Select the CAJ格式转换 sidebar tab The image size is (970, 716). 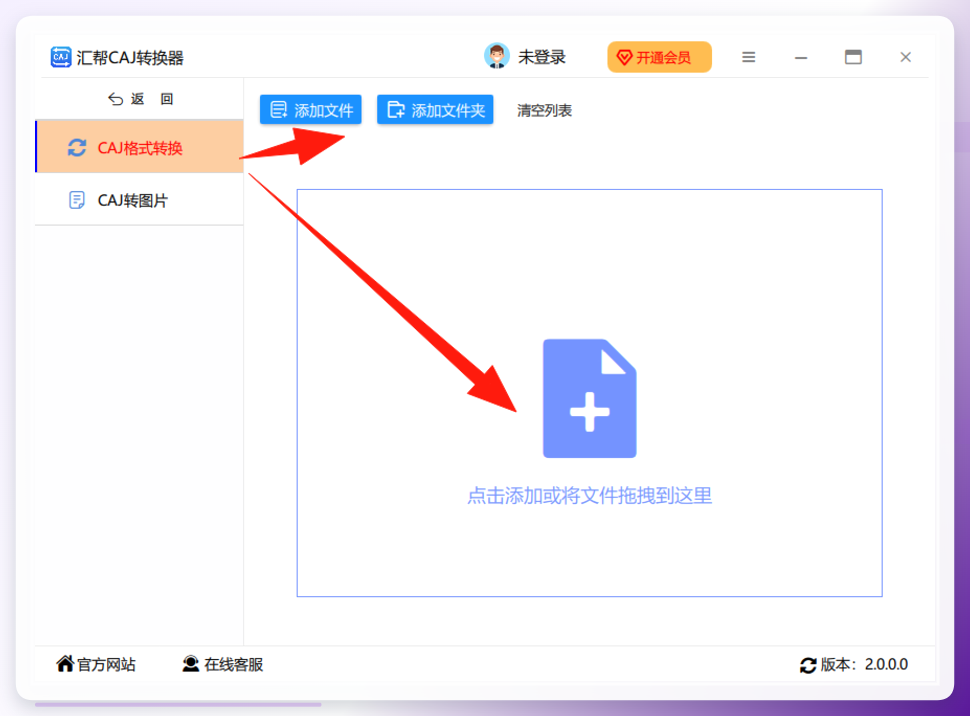click(140, 147)
